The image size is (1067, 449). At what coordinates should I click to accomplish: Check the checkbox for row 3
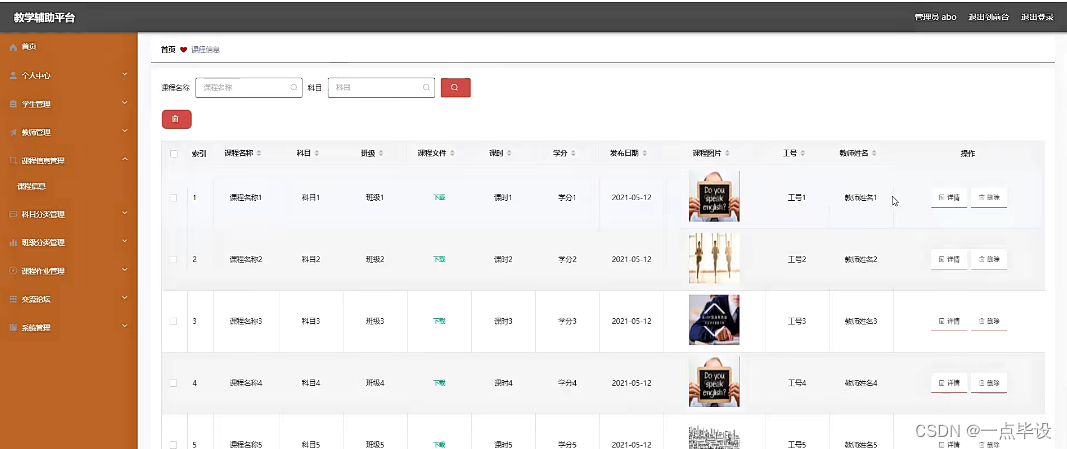click(174, 321)
